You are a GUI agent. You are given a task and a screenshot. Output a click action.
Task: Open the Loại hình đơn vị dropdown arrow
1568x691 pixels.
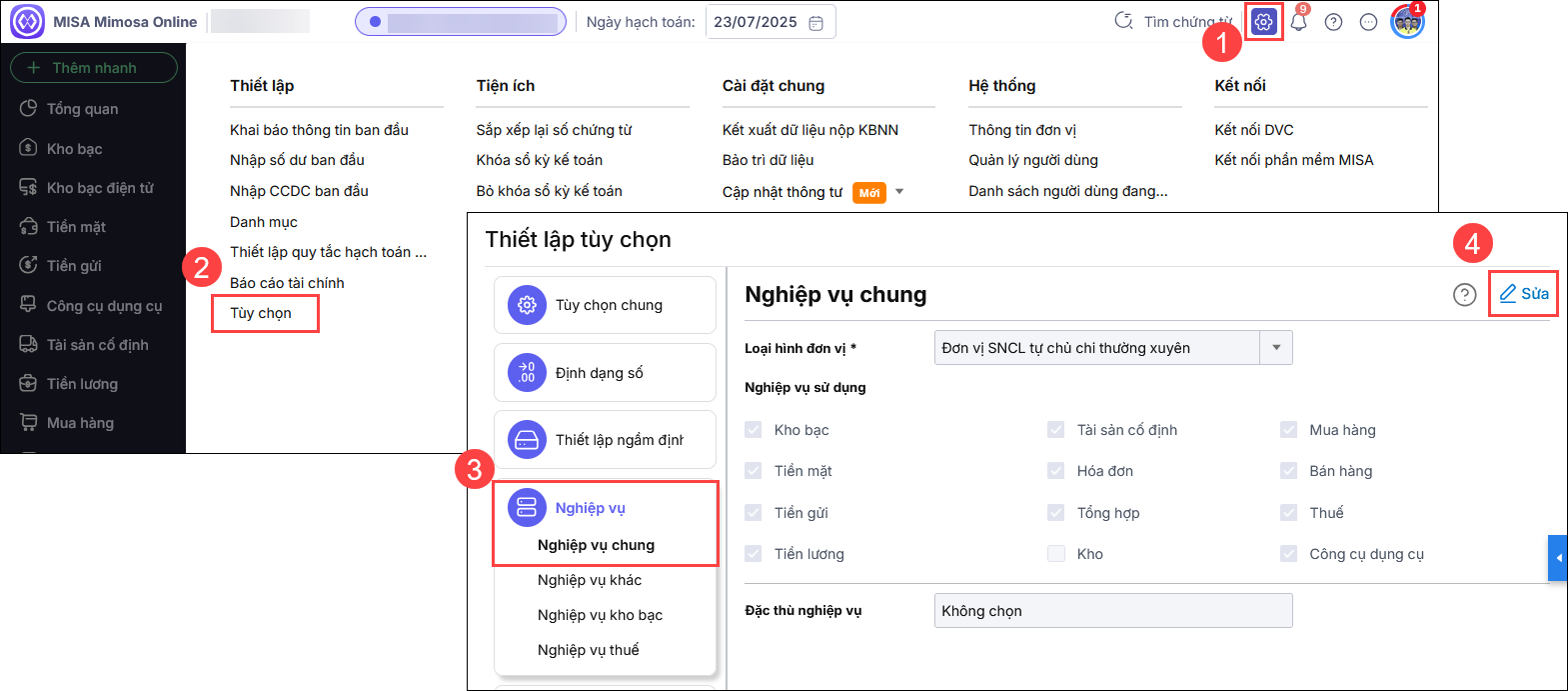coord(1276,348)
